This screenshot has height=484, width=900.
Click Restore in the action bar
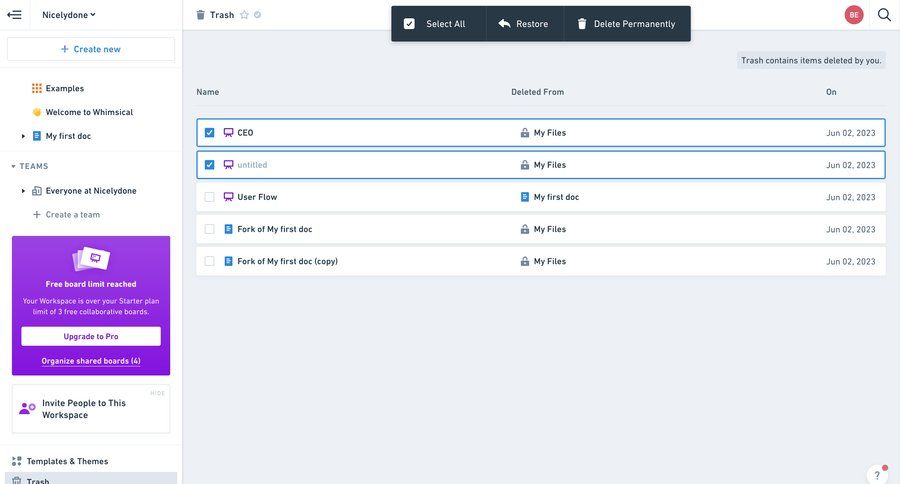[x=523, y=24]
